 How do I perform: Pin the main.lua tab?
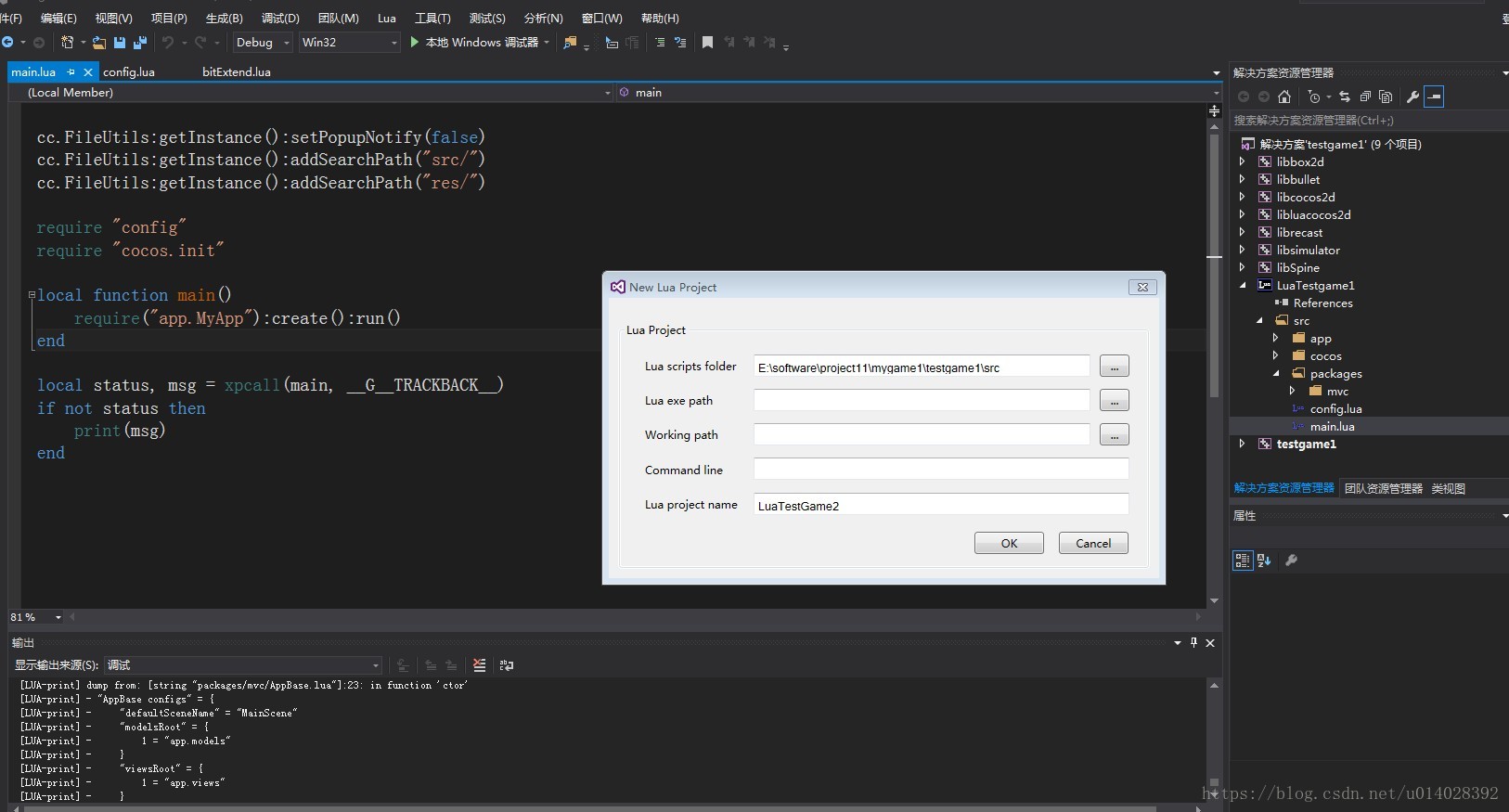71,71
